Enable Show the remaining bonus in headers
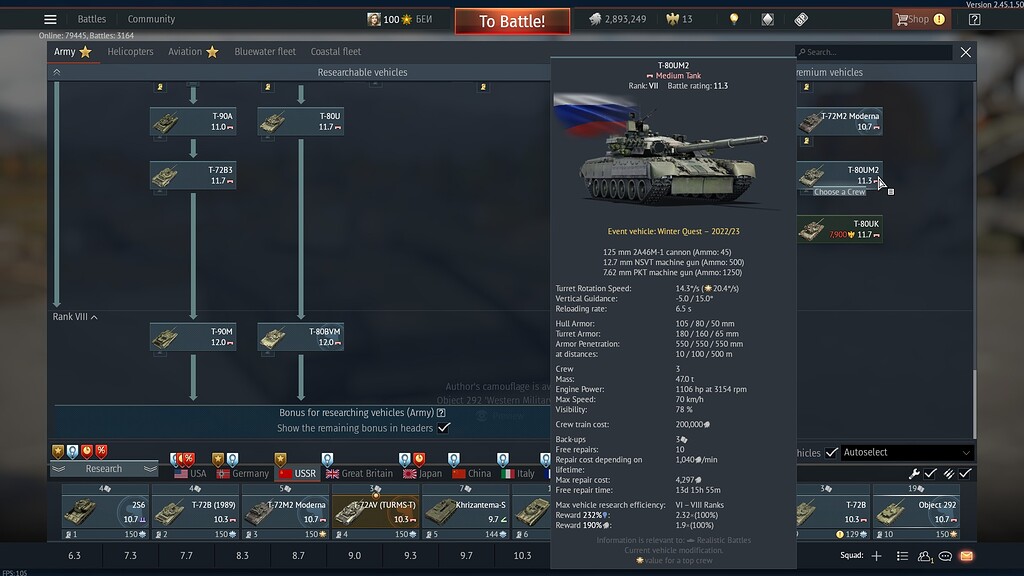 444,427
